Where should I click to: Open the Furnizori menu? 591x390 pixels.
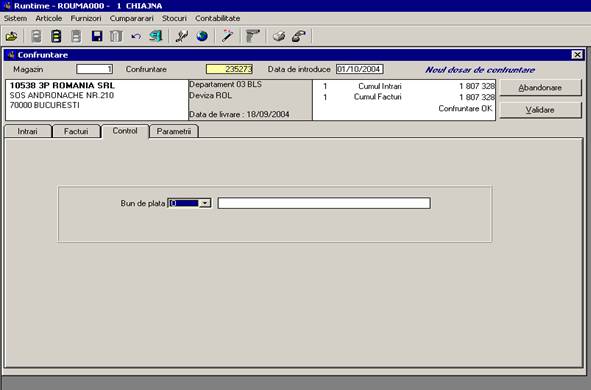[x=86, y=18]
